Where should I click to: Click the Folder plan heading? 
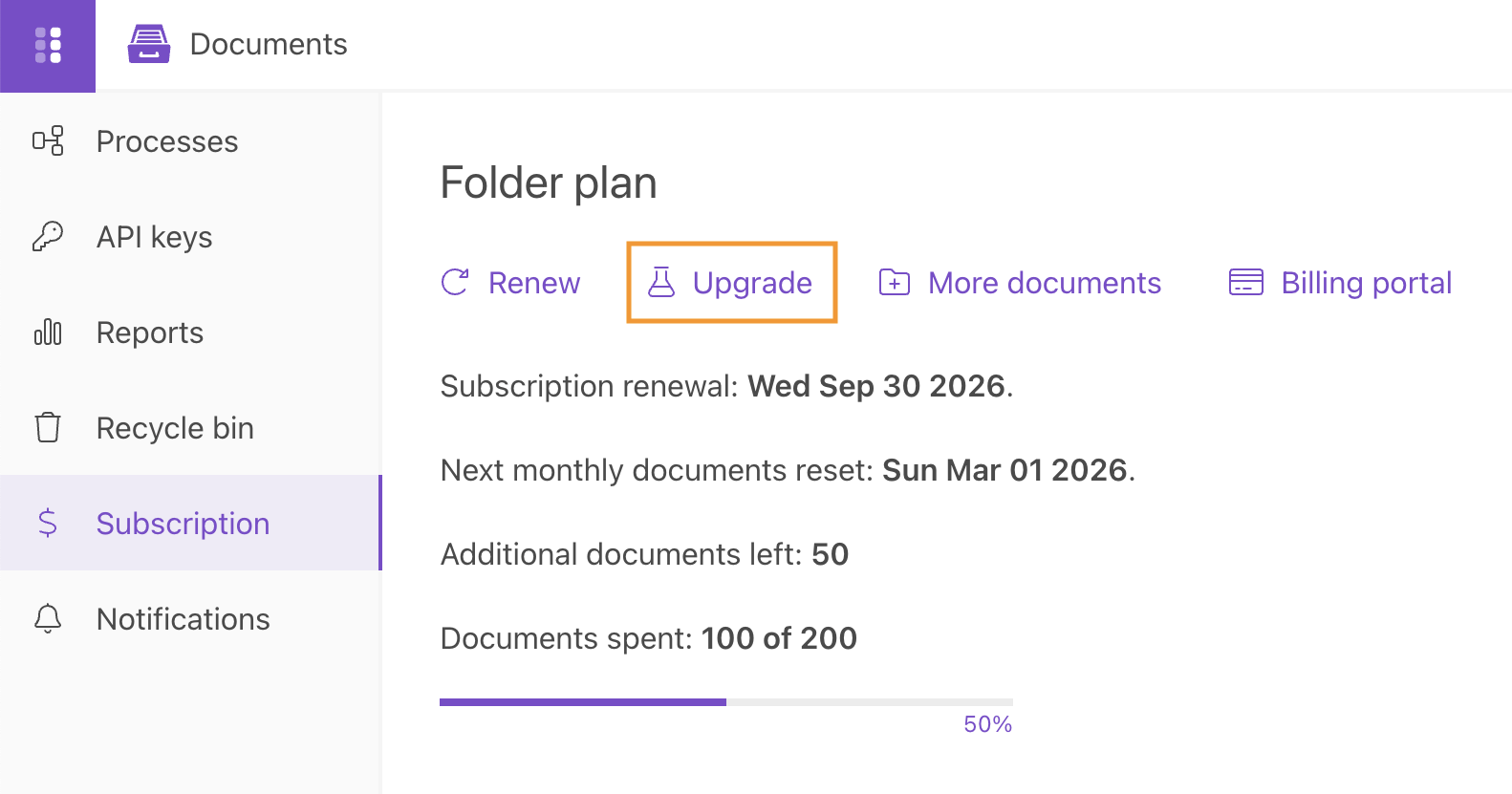pyautogui.click(x=548, y=182)
